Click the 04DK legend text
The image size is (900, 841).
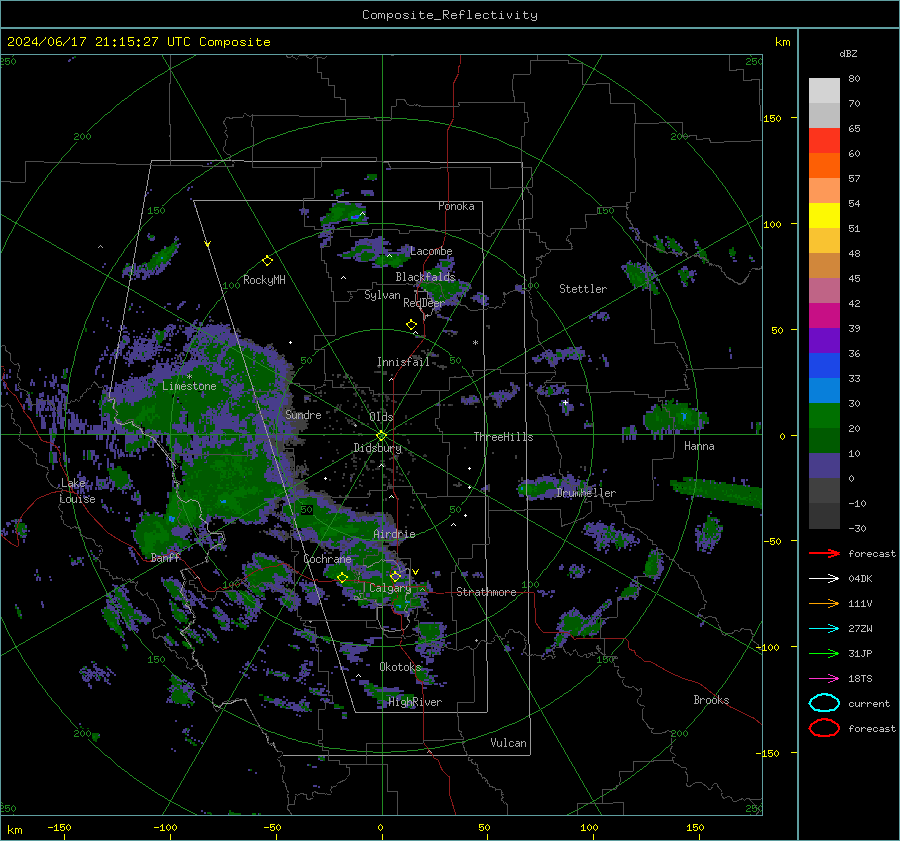[x=860, y=578]
